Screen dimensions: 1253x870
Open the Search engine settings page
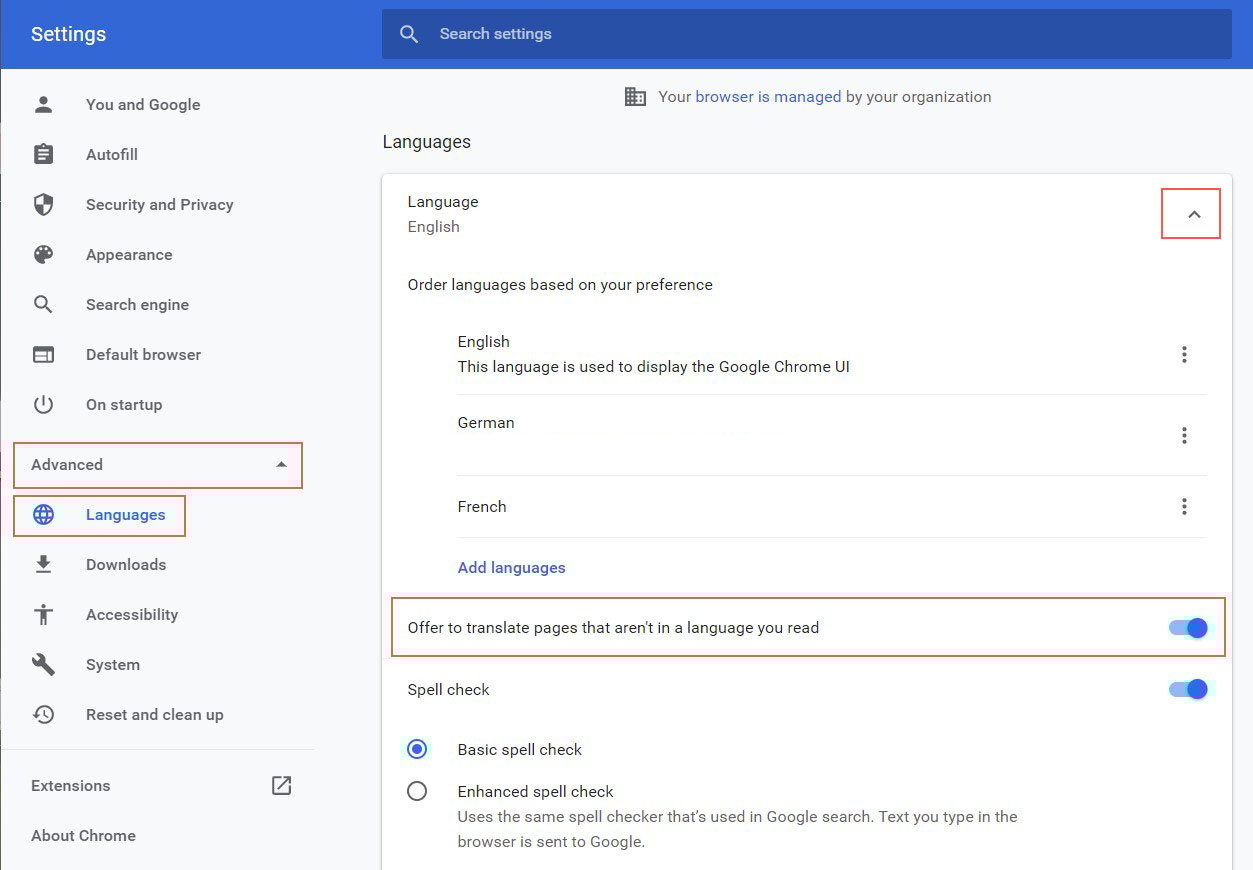click(137, 304)
